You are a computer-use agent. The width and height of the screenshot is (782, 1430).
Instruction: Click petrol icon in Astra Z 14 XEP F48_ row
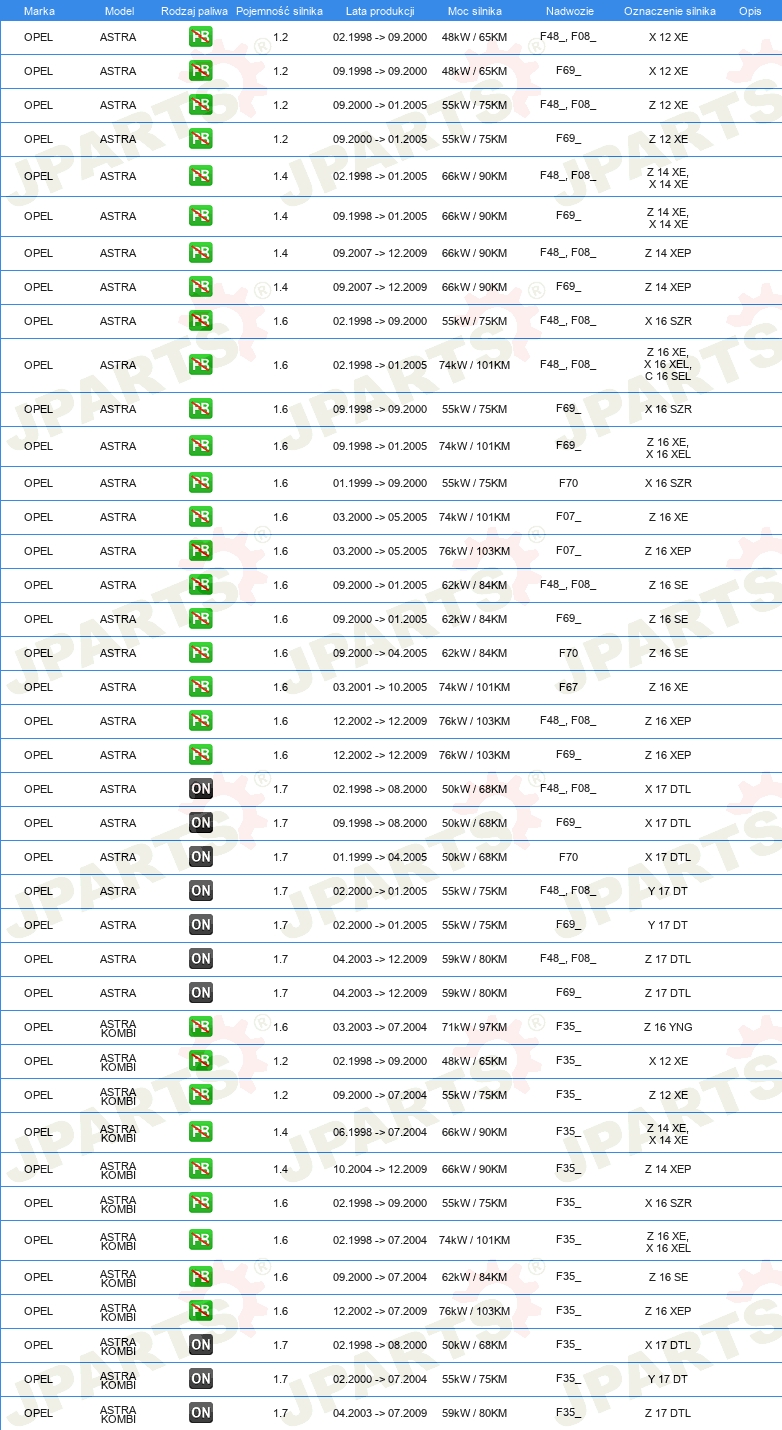201,253
